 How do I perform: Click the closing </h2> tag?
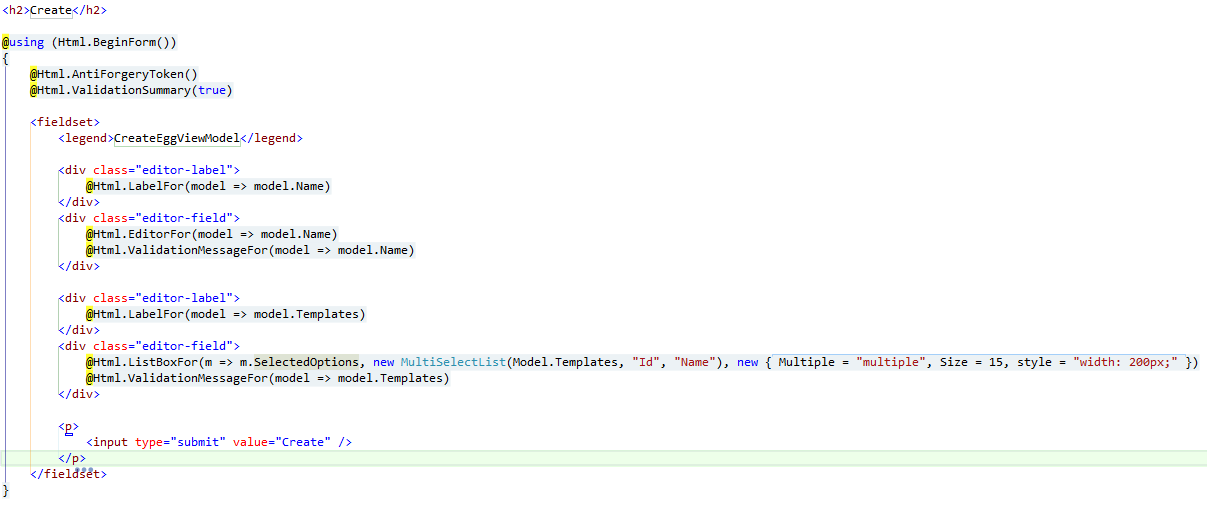point(90,10)
